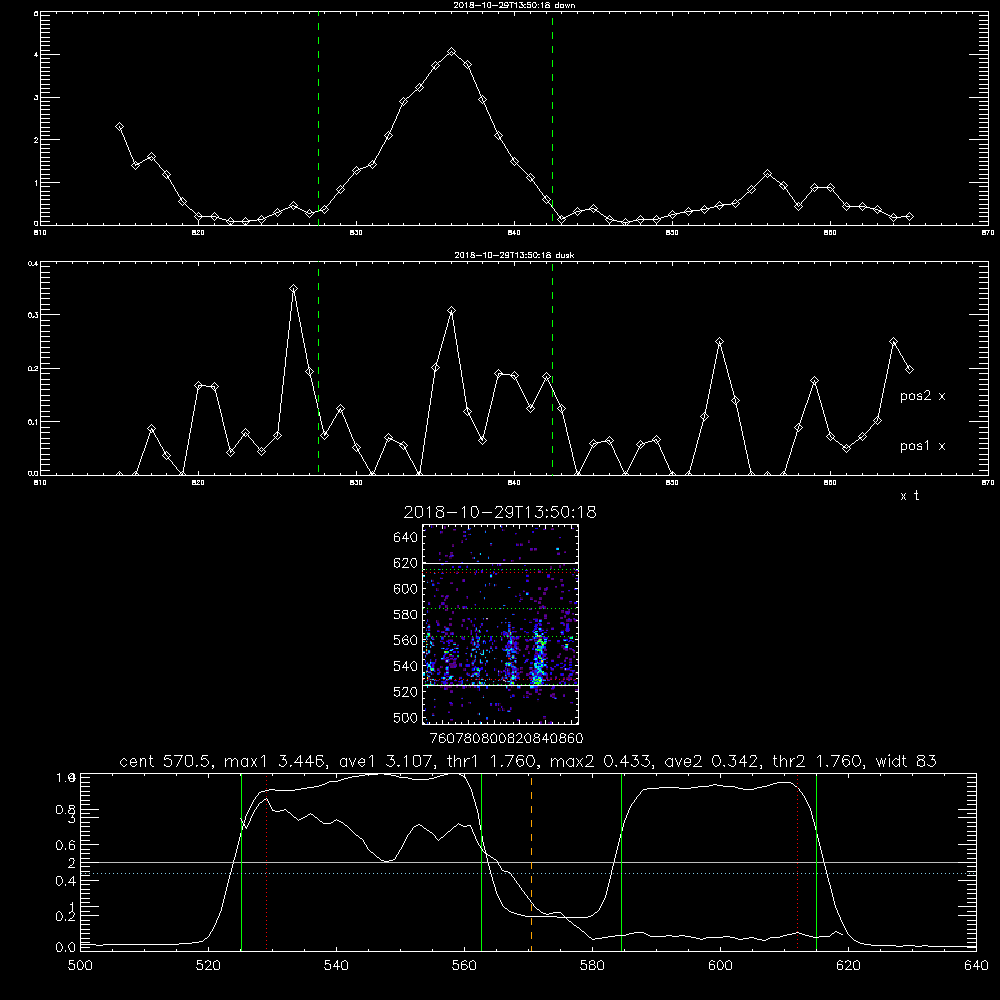Image resolution: width=1000 pixels, height=1000 pixels.
Task: Click the right green dashed line in the dawn plot
Action: click(x=552, y=118)
